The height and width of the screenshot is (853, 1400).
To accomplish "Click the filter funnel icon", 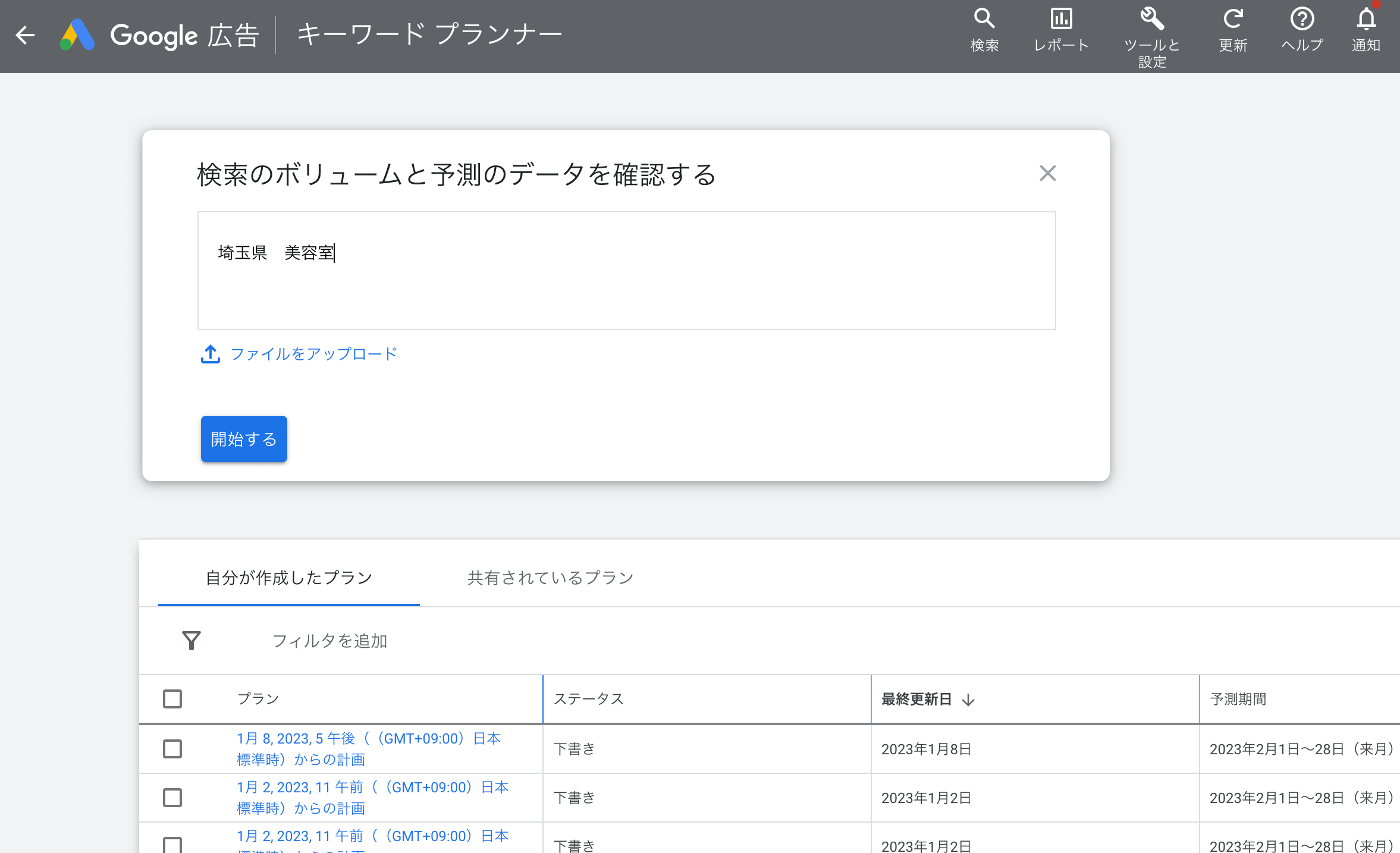I will (191, 641).
